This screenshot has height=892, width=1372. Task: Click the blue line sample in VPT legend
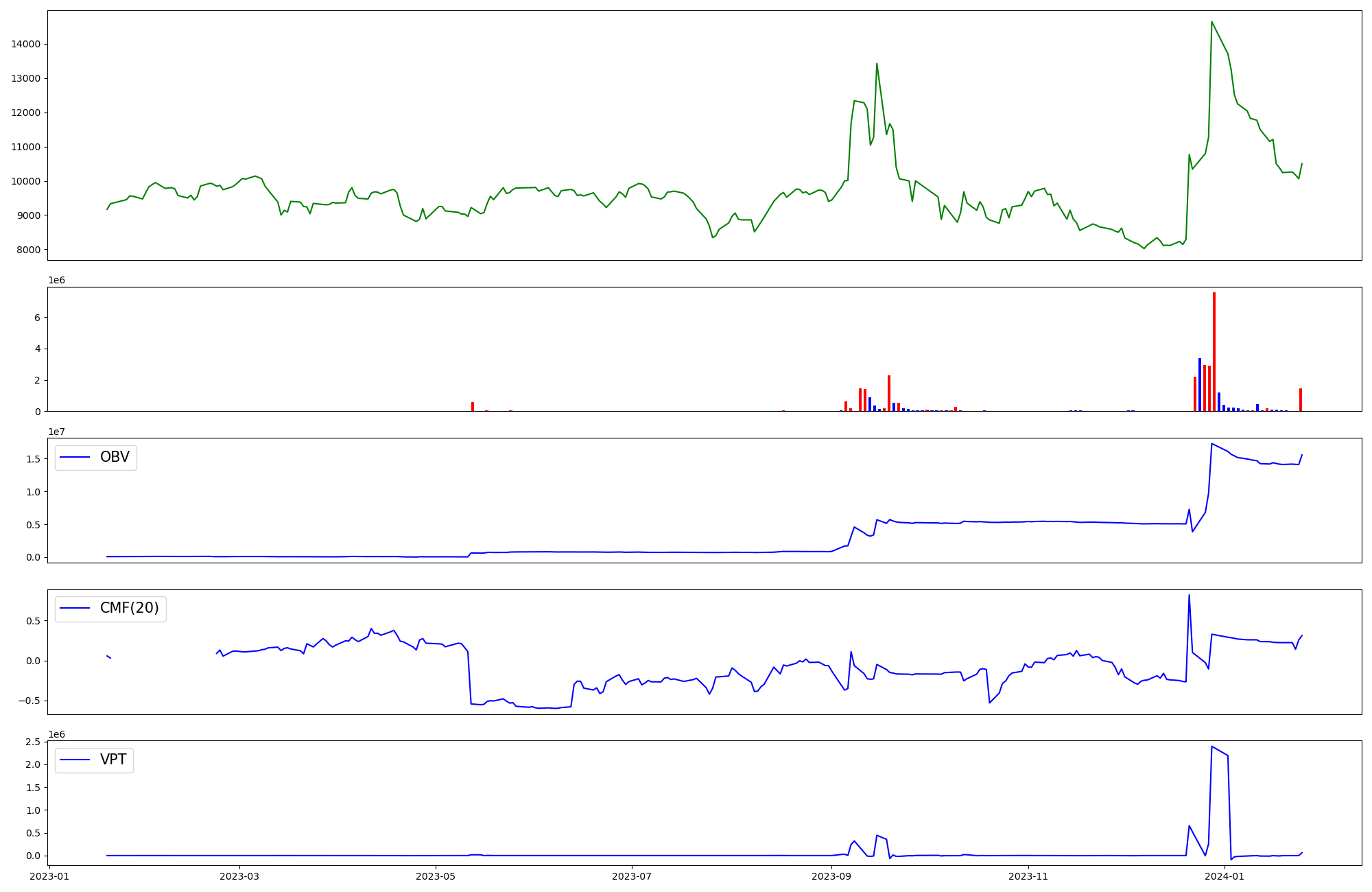click(75, 760)
